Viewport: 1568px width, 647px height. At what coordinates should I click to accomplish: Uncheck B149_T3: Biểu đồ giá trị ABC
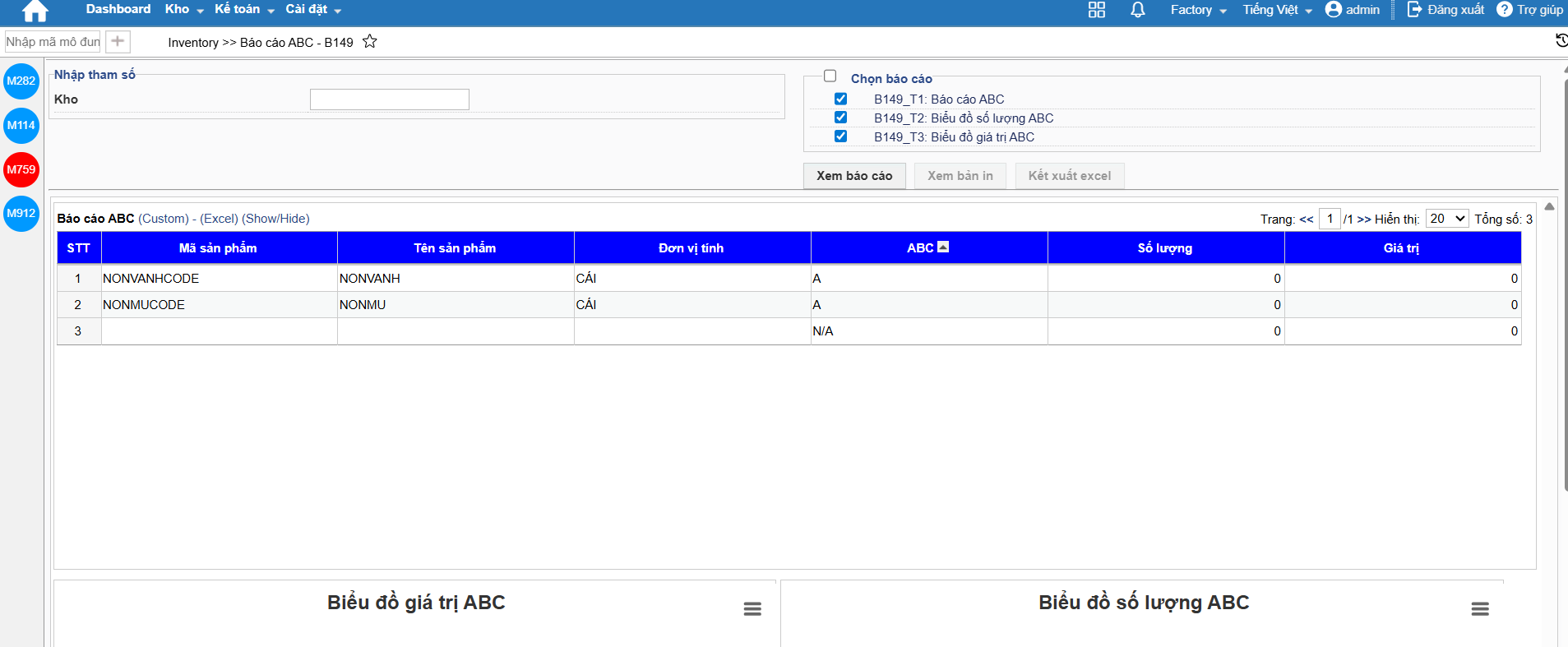840,136
